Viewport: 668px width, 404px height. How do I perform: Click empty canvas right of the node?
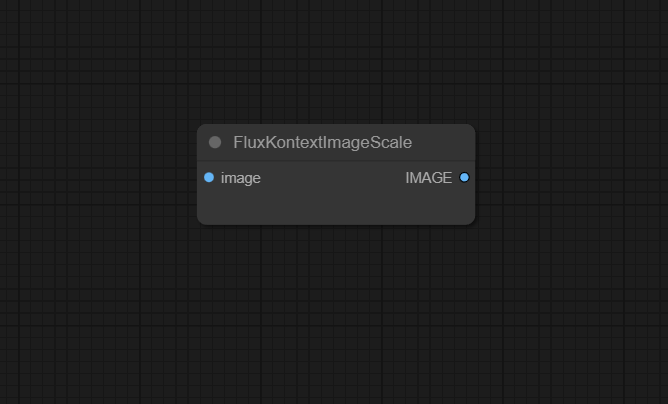tap(570, 175)
